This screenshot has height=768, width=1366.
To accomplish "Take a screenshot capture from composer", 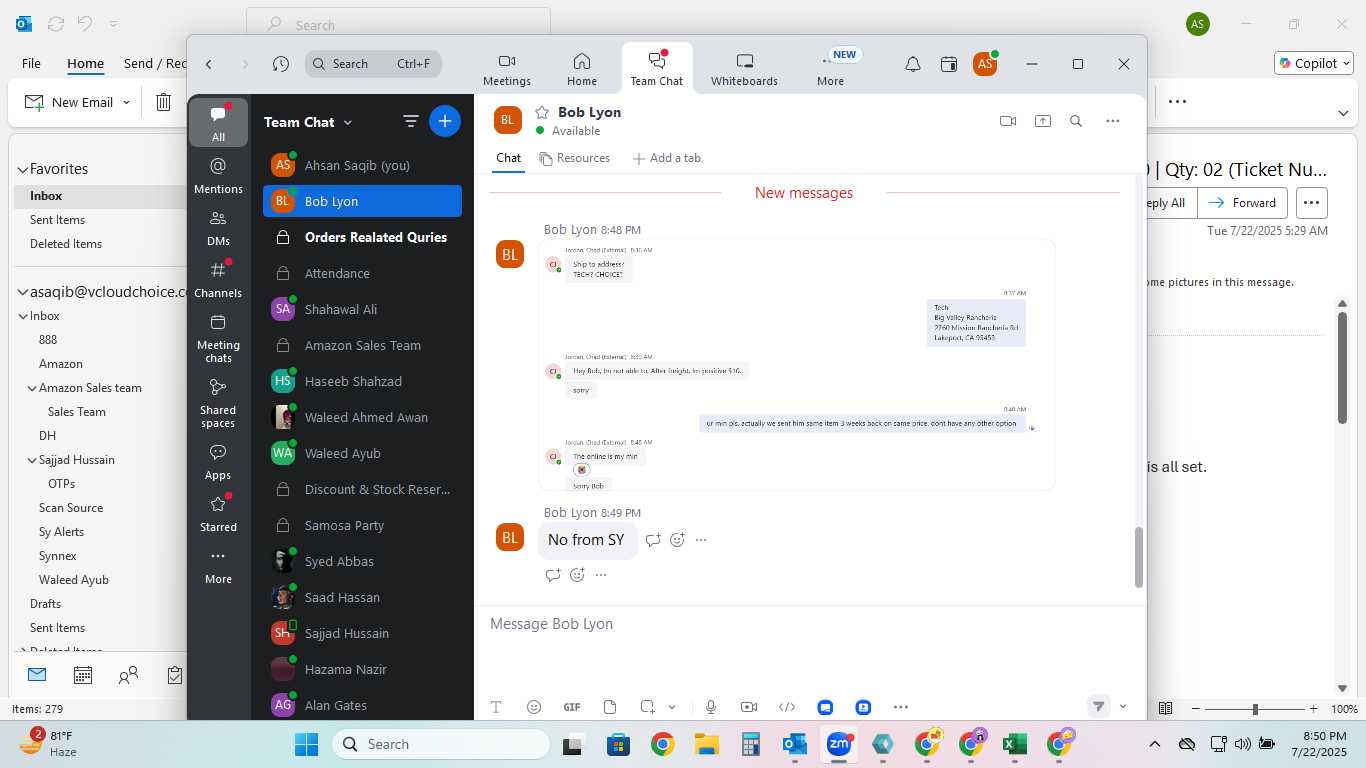I will point(647,707).
